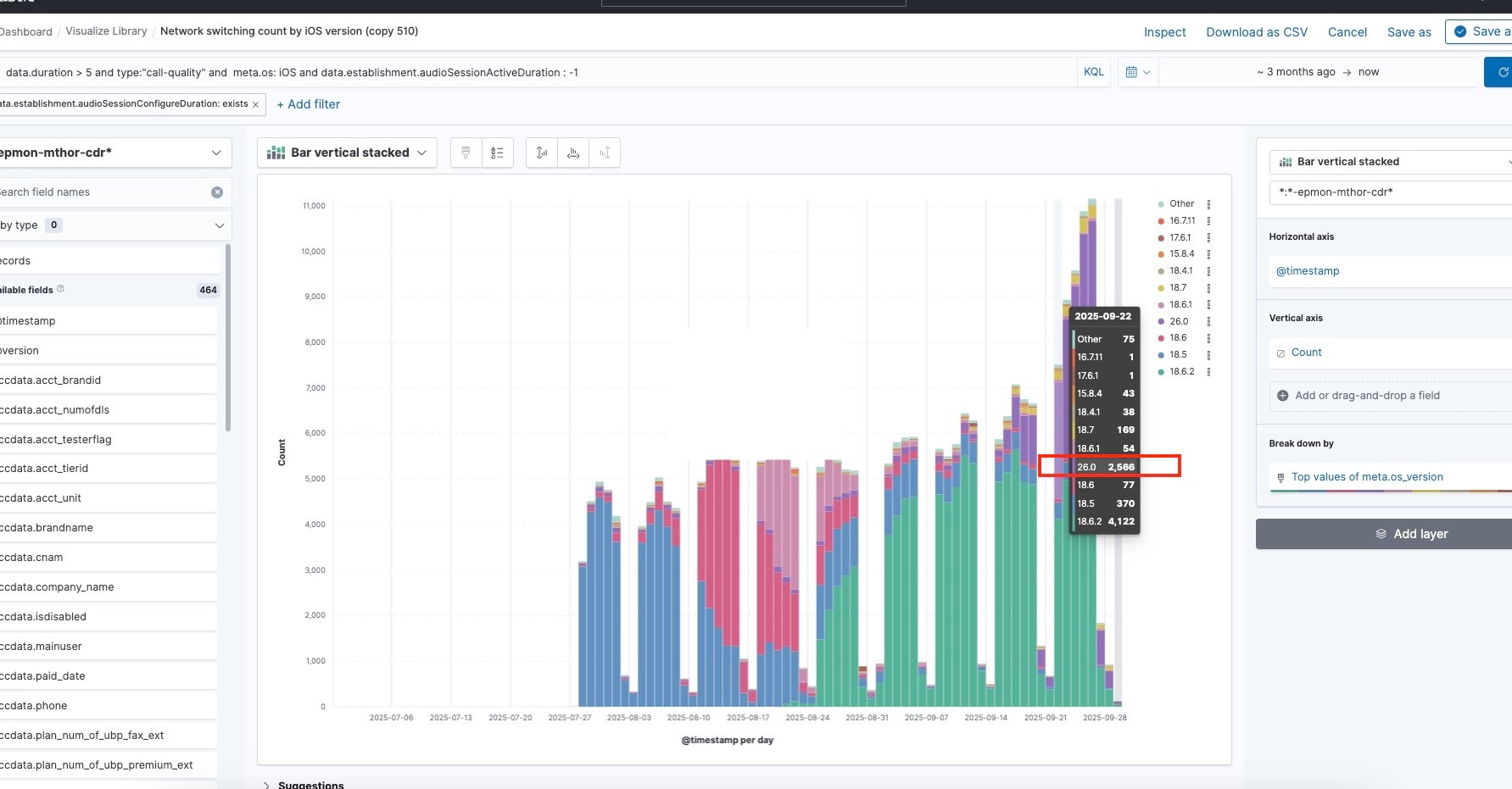
Task: Toggle 18.6.2 series in legend
Action: 1181,372
